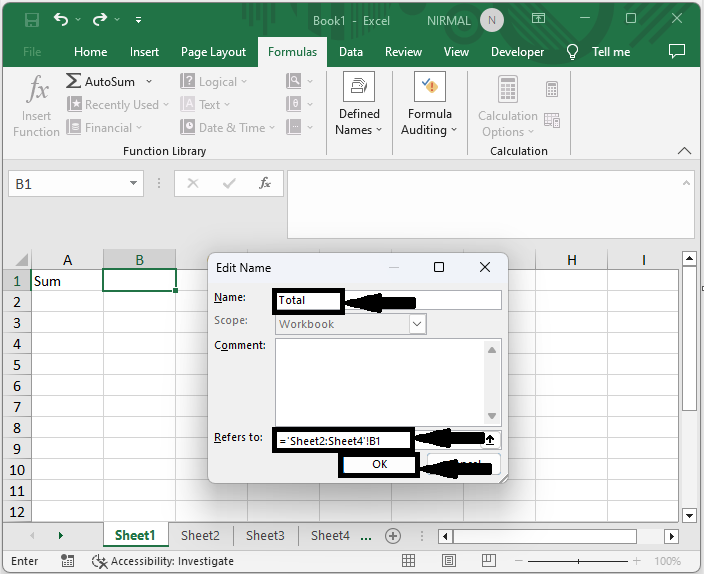
Task: Open Date & Time functions list
Action: 228,128
